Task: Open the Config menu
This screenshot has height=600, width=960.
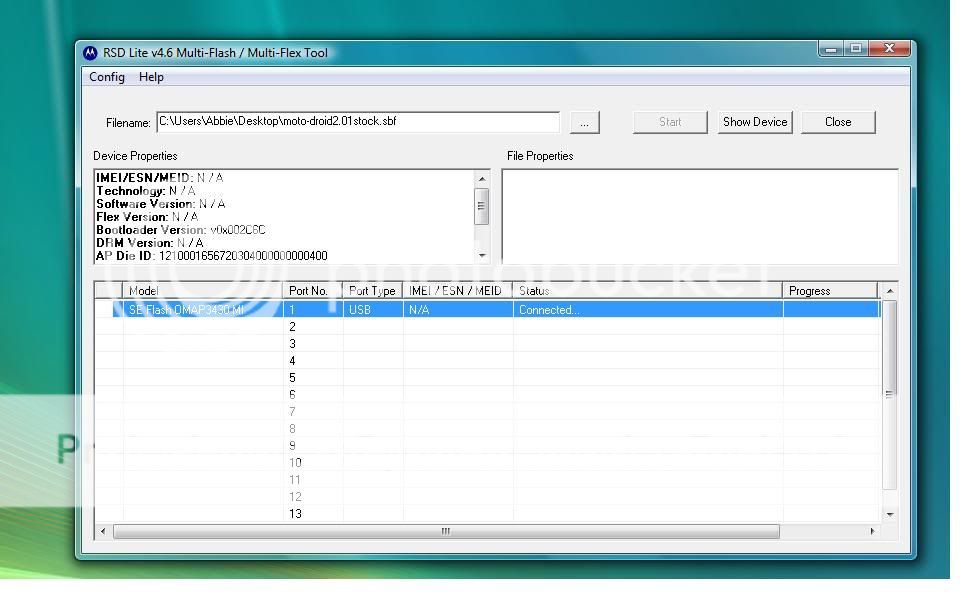Action: click(x=107, y=77)
